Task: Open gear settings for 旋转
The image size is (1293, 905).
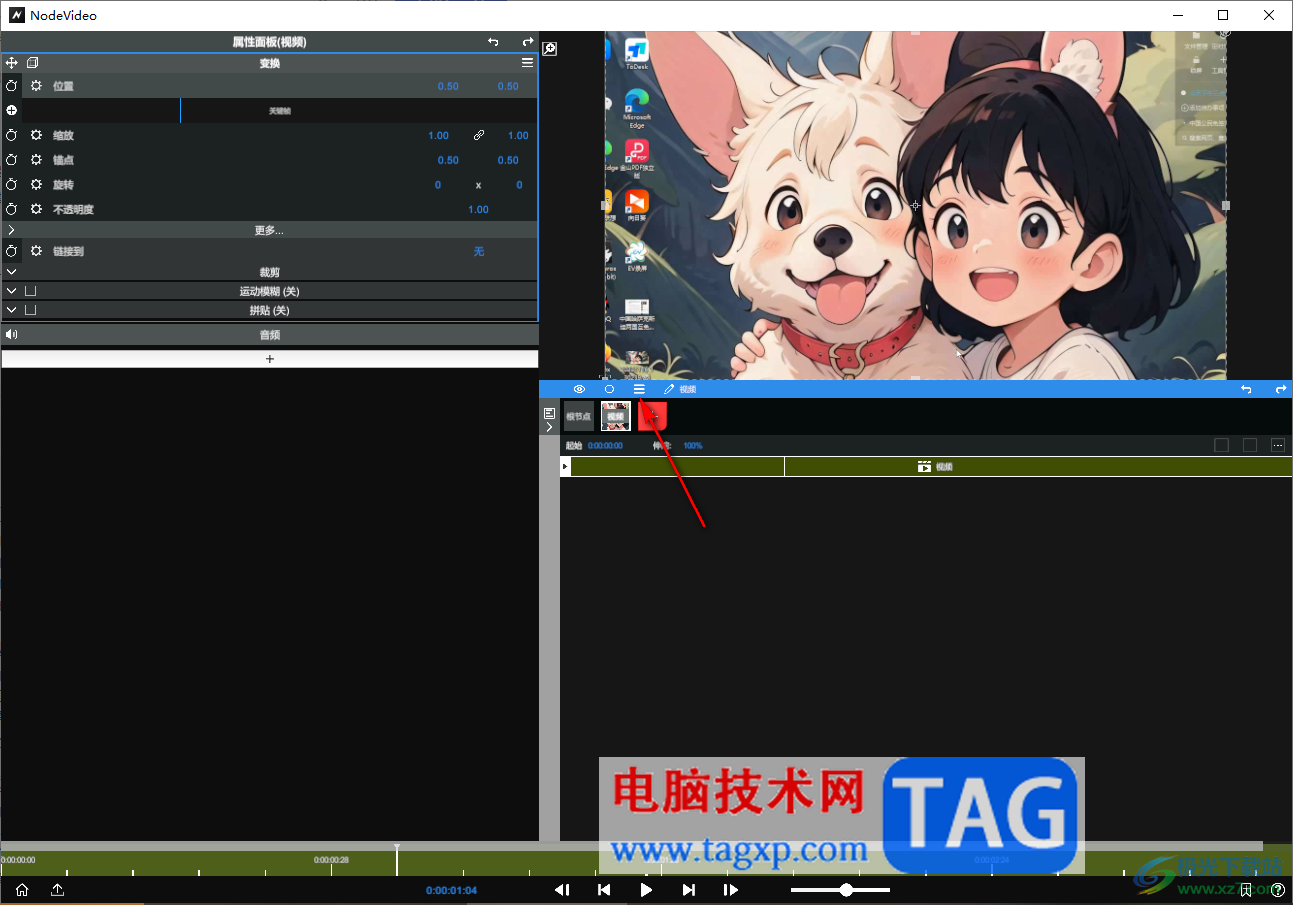Action: [36, 185]
